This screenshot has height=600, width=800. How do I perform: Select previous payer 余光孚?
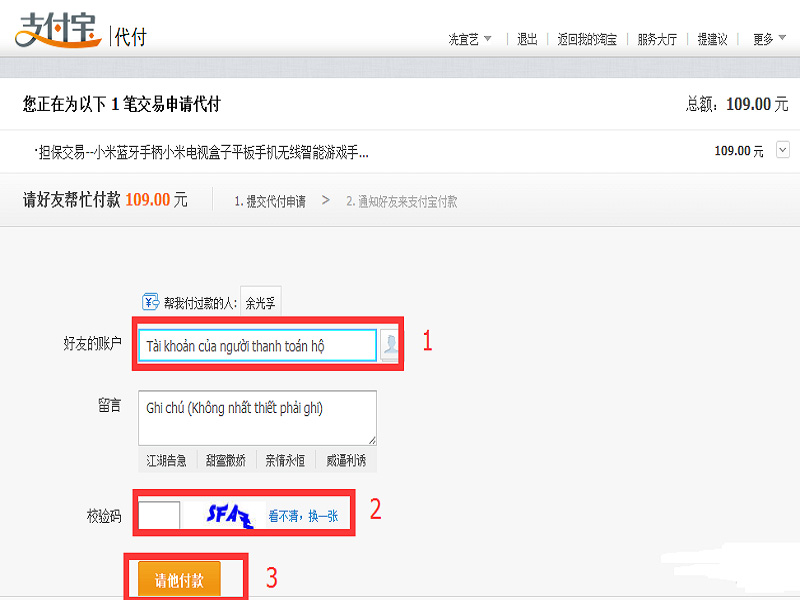(260, 303)
